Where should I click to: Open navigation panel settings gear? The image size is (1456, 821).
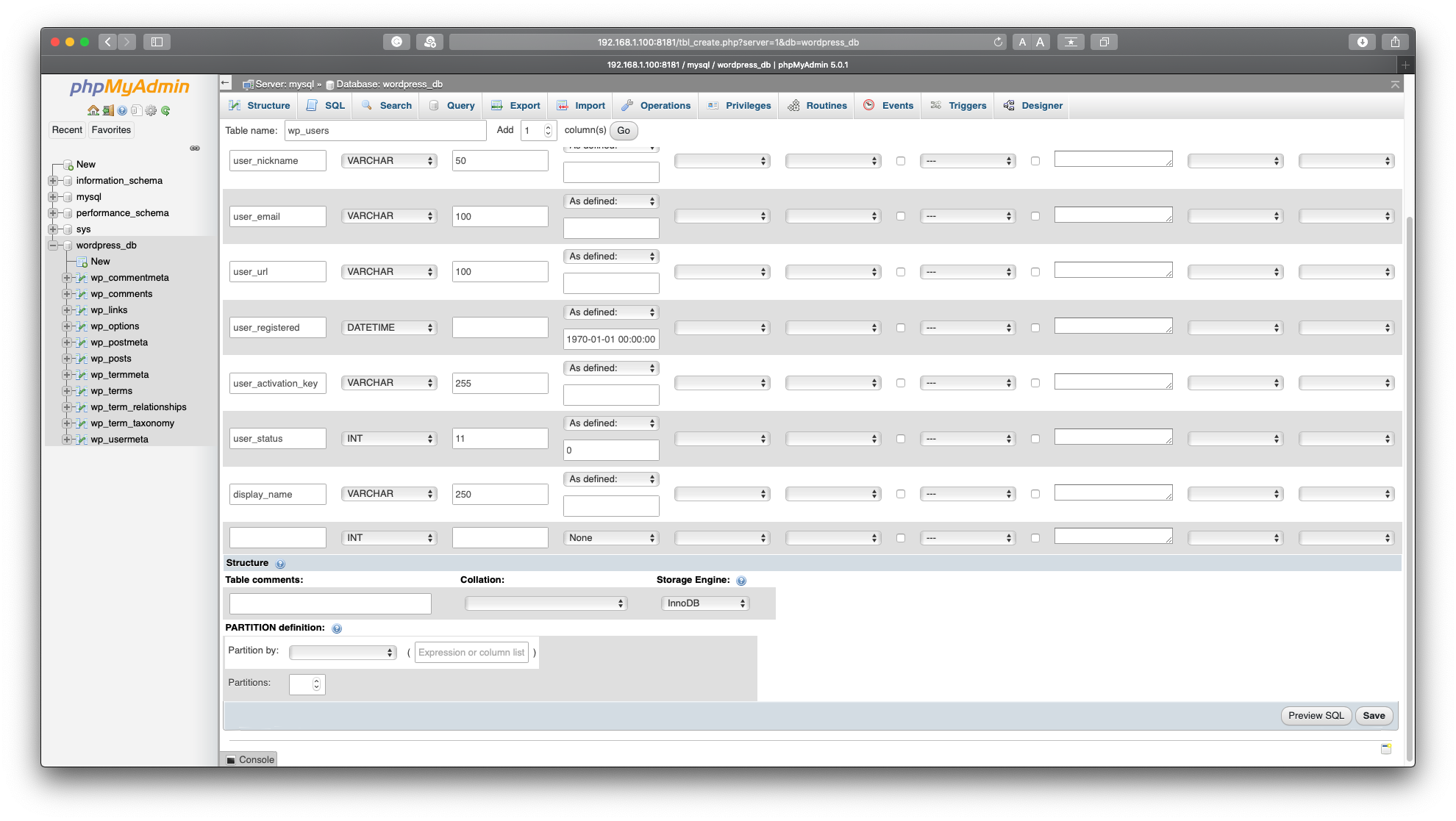tap(151, 110)
